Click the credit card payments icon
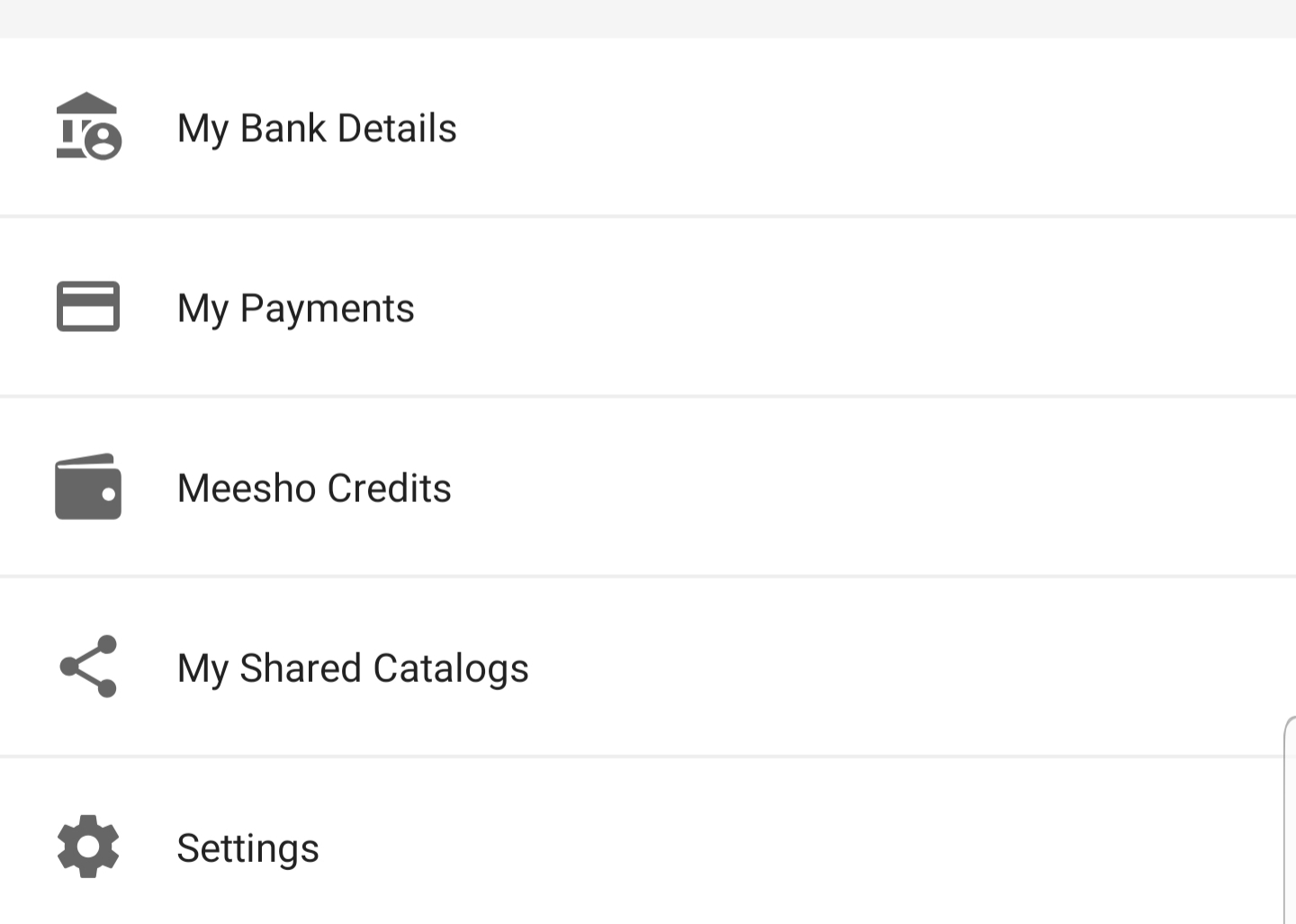Viewport: 1296px width, 924px height. click(x=88, y=307)
